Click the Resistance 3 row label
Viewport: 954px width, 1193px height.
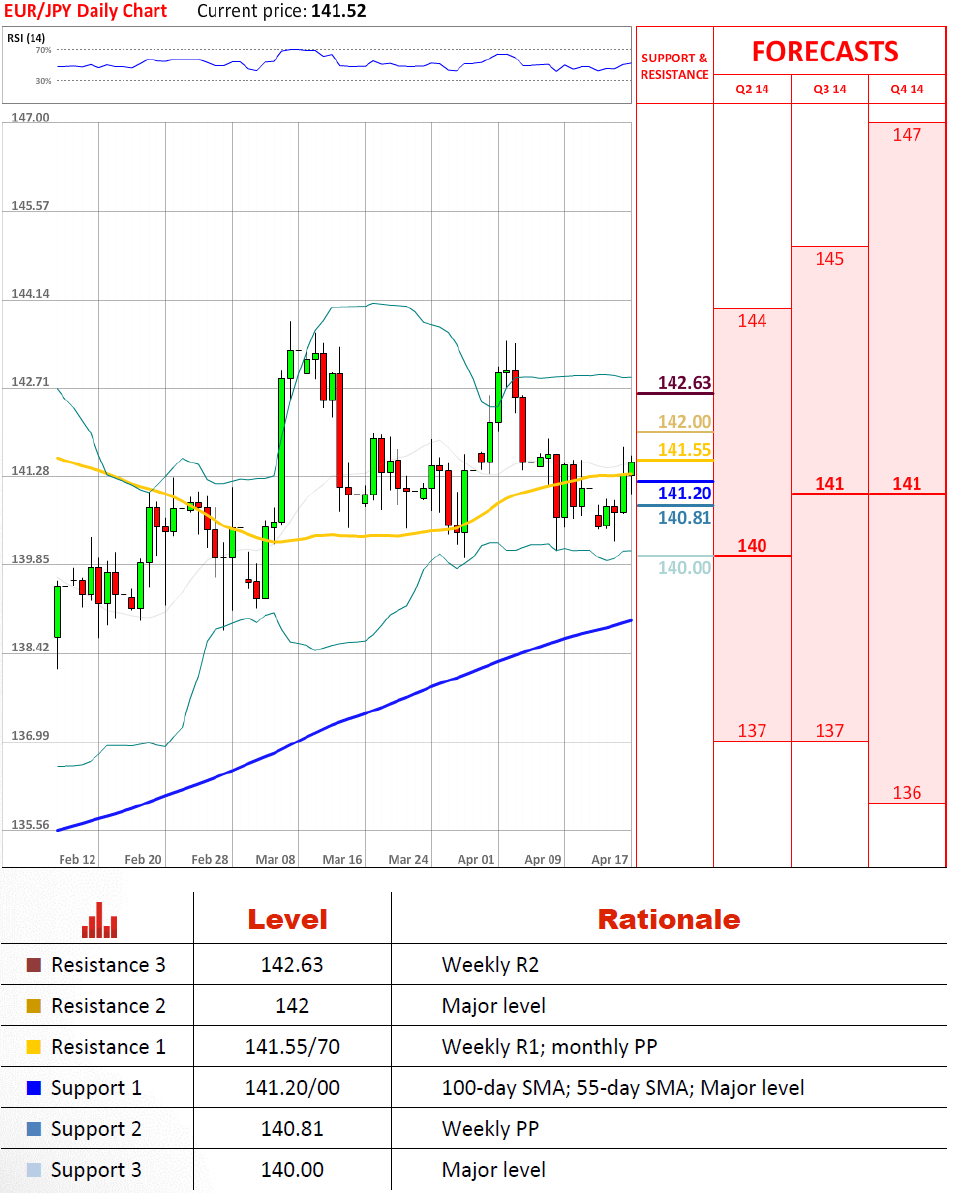(108, 965)
